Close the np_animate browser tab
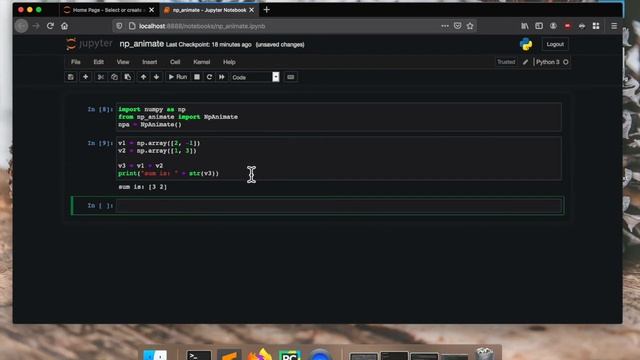 [x=251, y=10]
